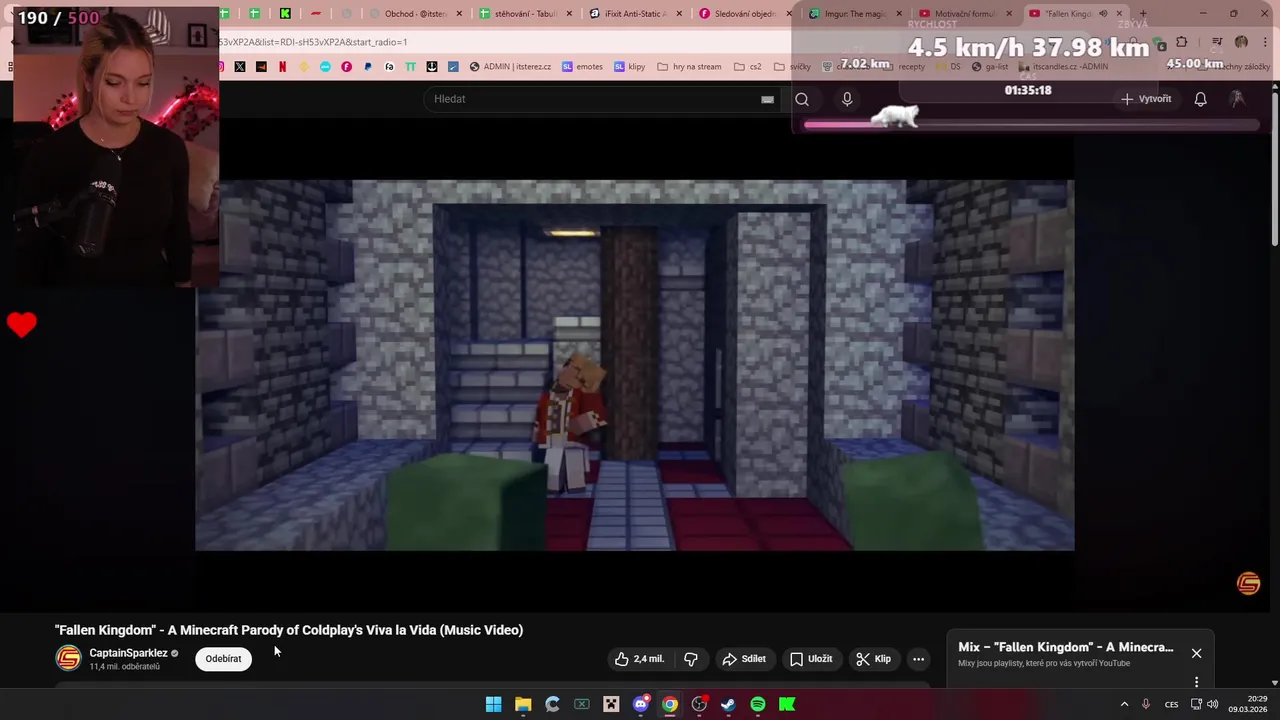Open File Explorer from the taskbar
Image resolution: width=1280 pixels, height=720 pixels.
[523, 704]
